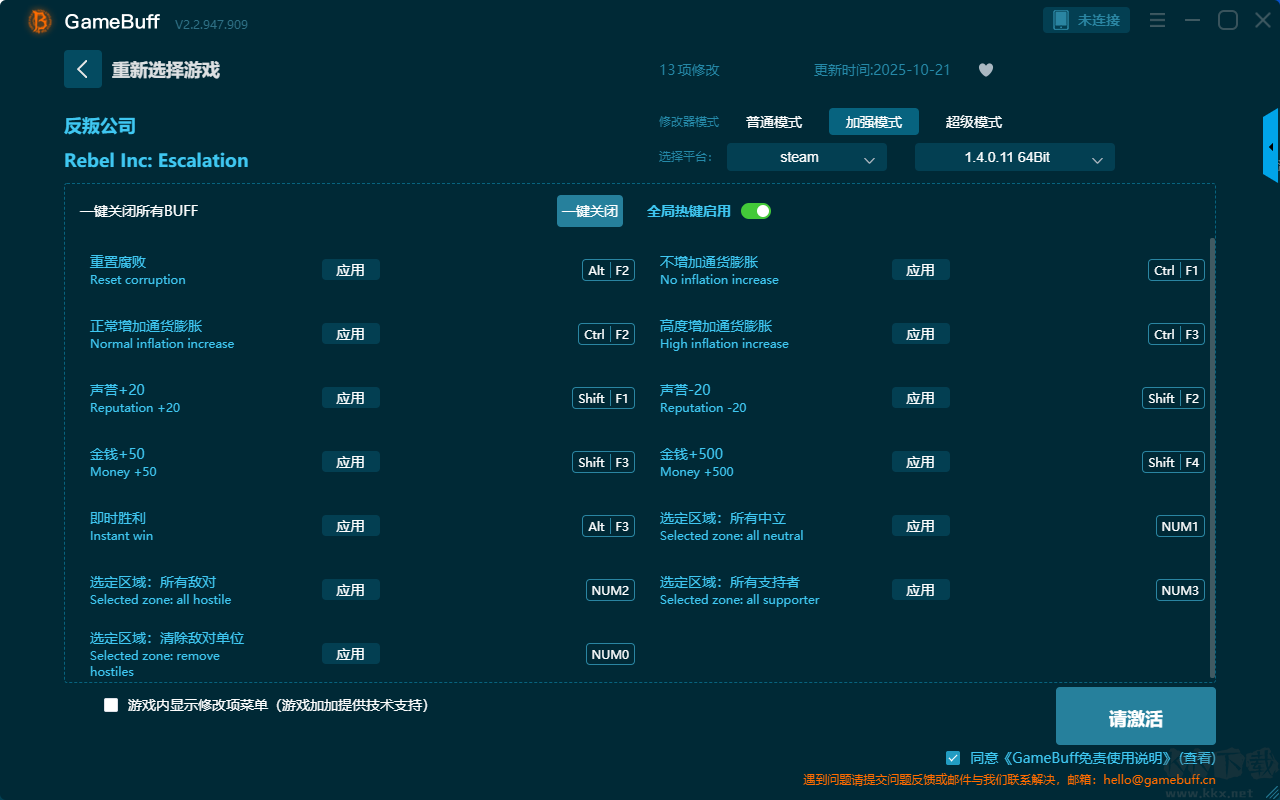Click the heart favorite icon
Screen dimensions: 1280x800
(985, 70)
